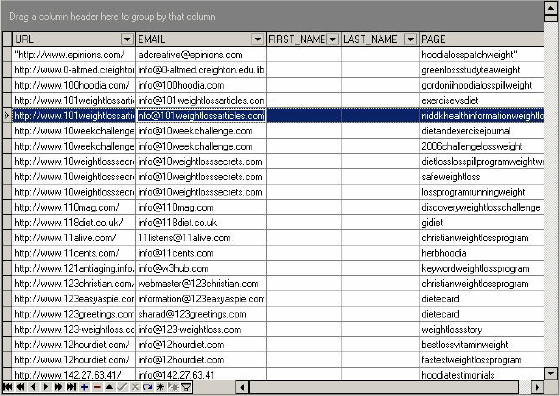The image size is (560, 396).
Task: Select the information@123easyaspie email cell
Action: click(x=201, y=299)
